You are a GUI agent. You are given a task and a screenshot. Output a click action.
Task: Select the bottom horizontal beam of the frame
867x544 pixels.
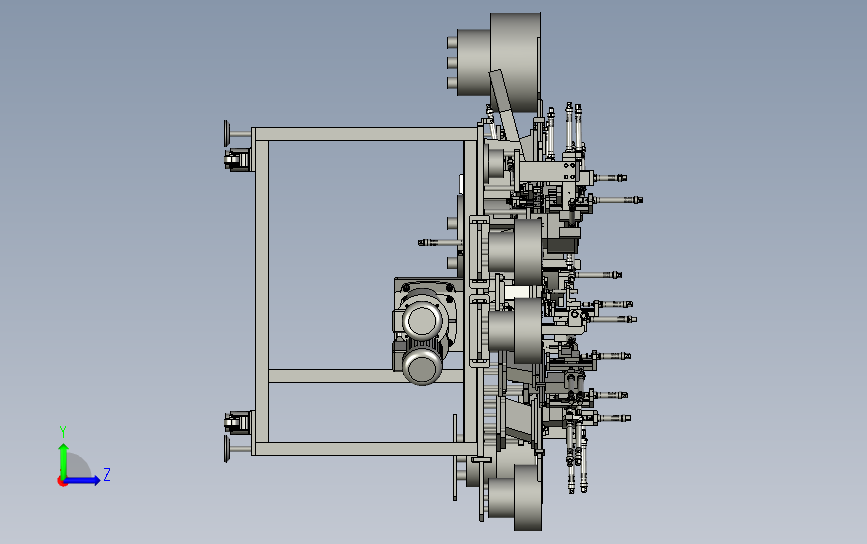(x=365, y=448)
